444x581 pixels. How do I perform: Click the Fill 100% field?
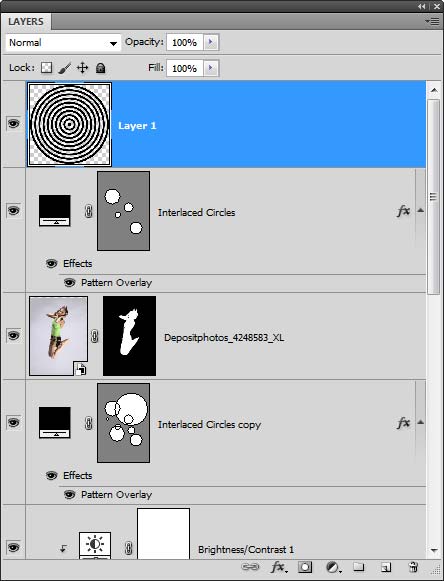pos(185,68)
